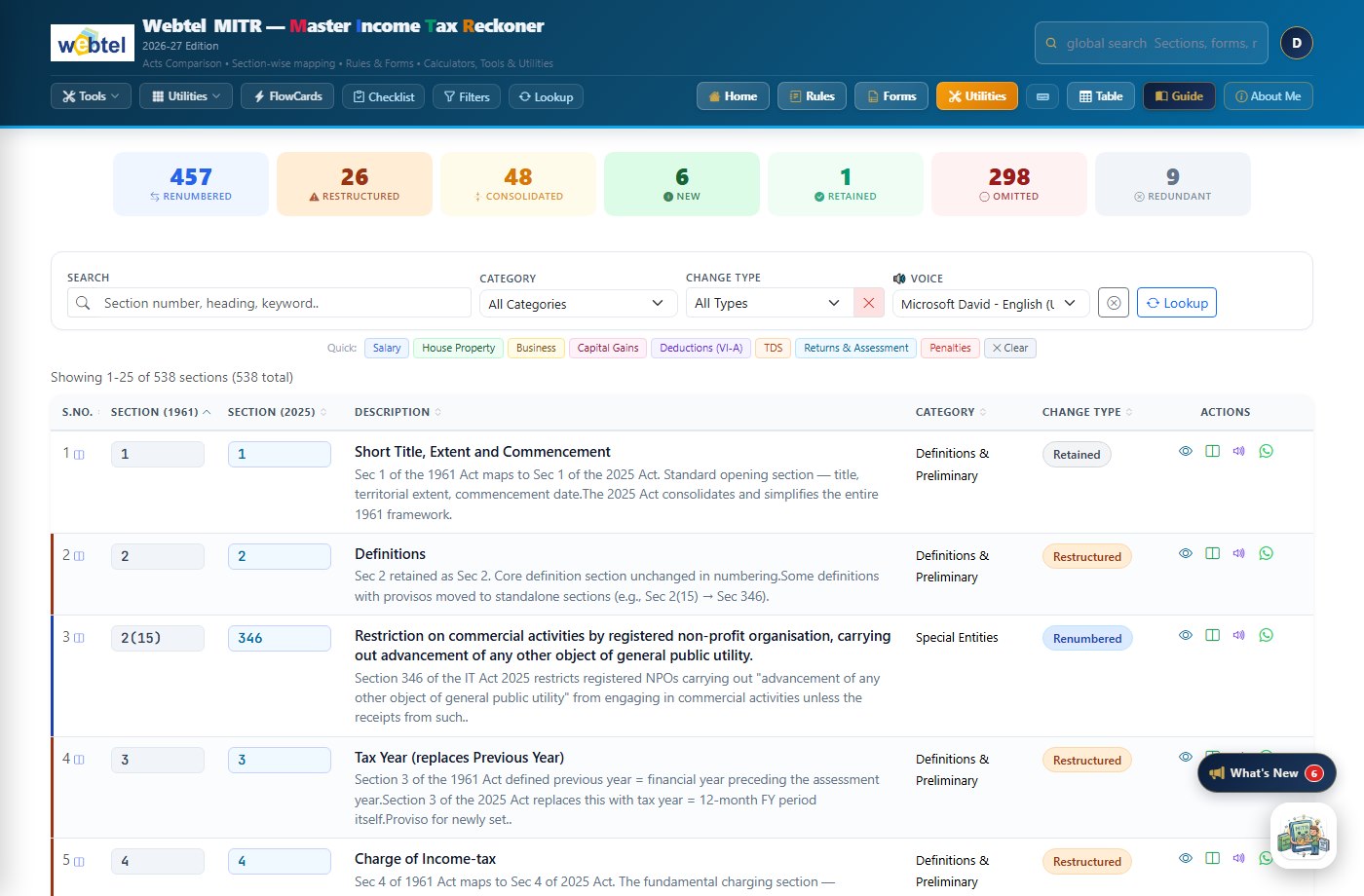Go to the Home tab
The width and height of the screenshot is (1364, 896).
click(x=733, y=96)
